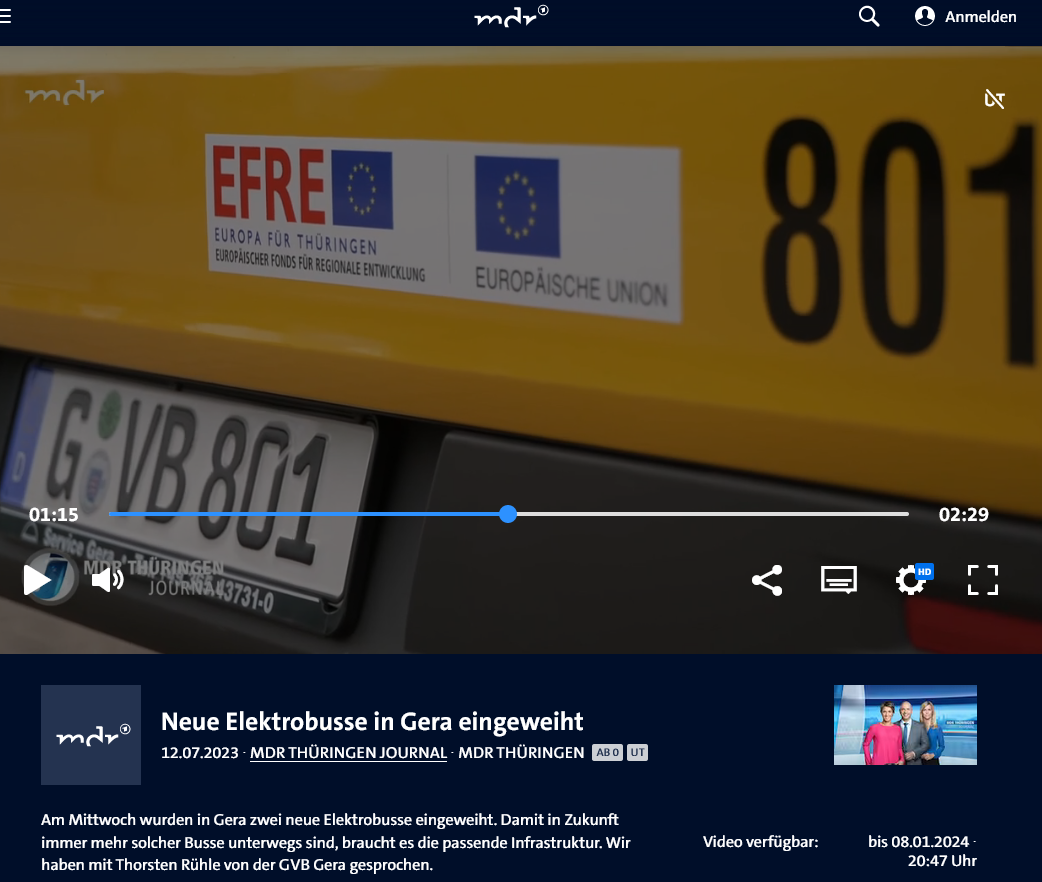Image resolution: width=1042 pixels, height=882 pixels.
Task: Click the MDR channel logo tile
Action: (x=91, y=735)
